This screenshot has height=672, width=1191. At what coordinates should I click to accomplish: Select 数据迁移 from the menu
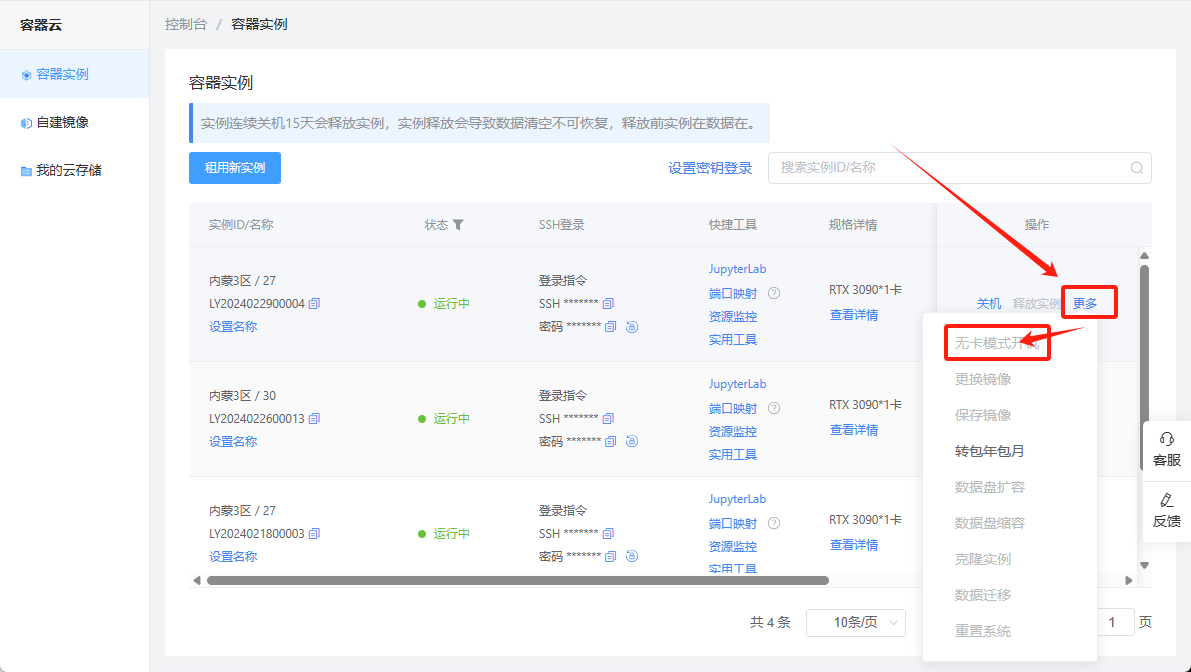983,595
